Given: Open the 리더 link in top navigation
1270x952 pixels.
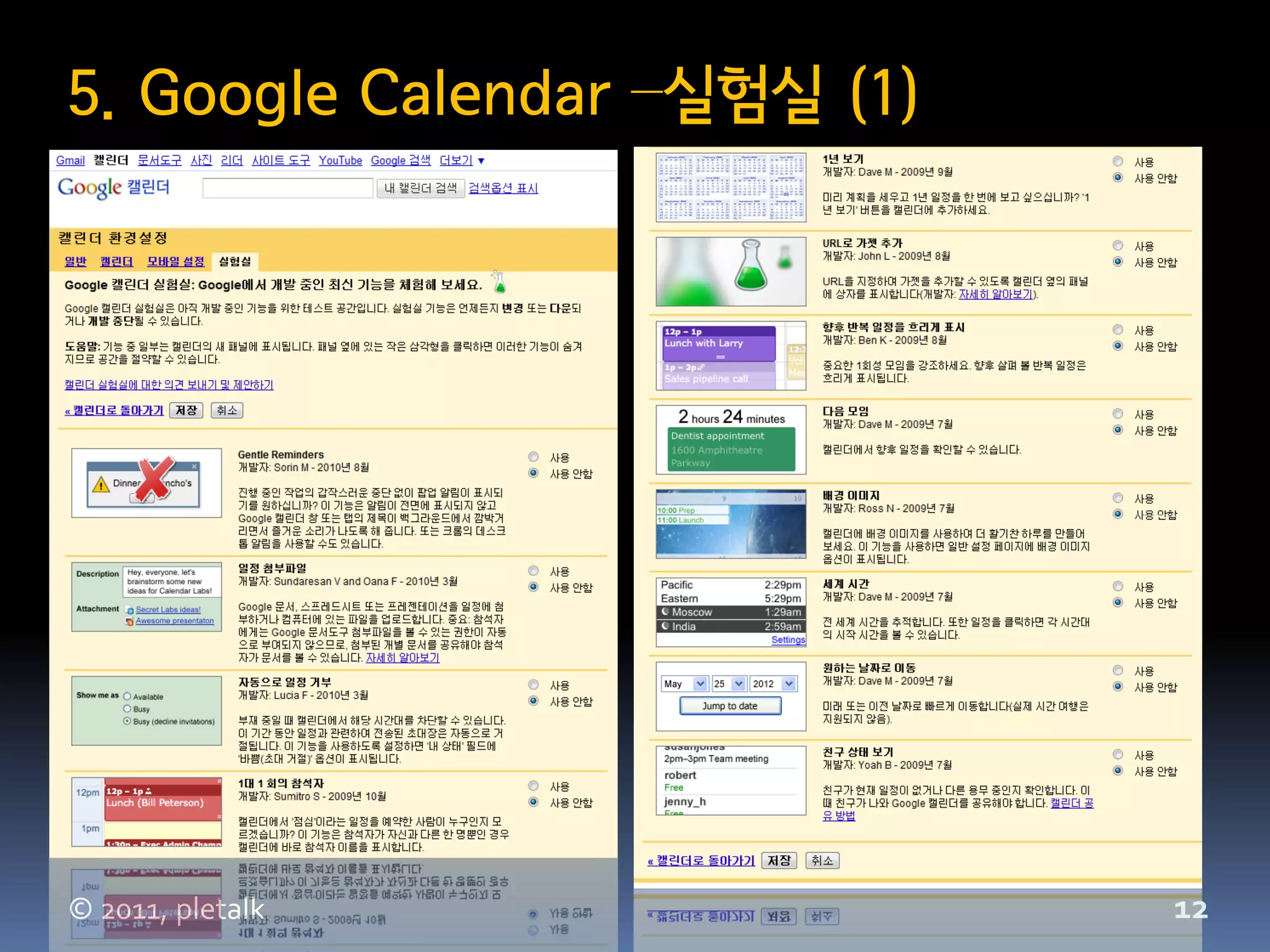Looking at the screenshot, I should tap(232, 161).
